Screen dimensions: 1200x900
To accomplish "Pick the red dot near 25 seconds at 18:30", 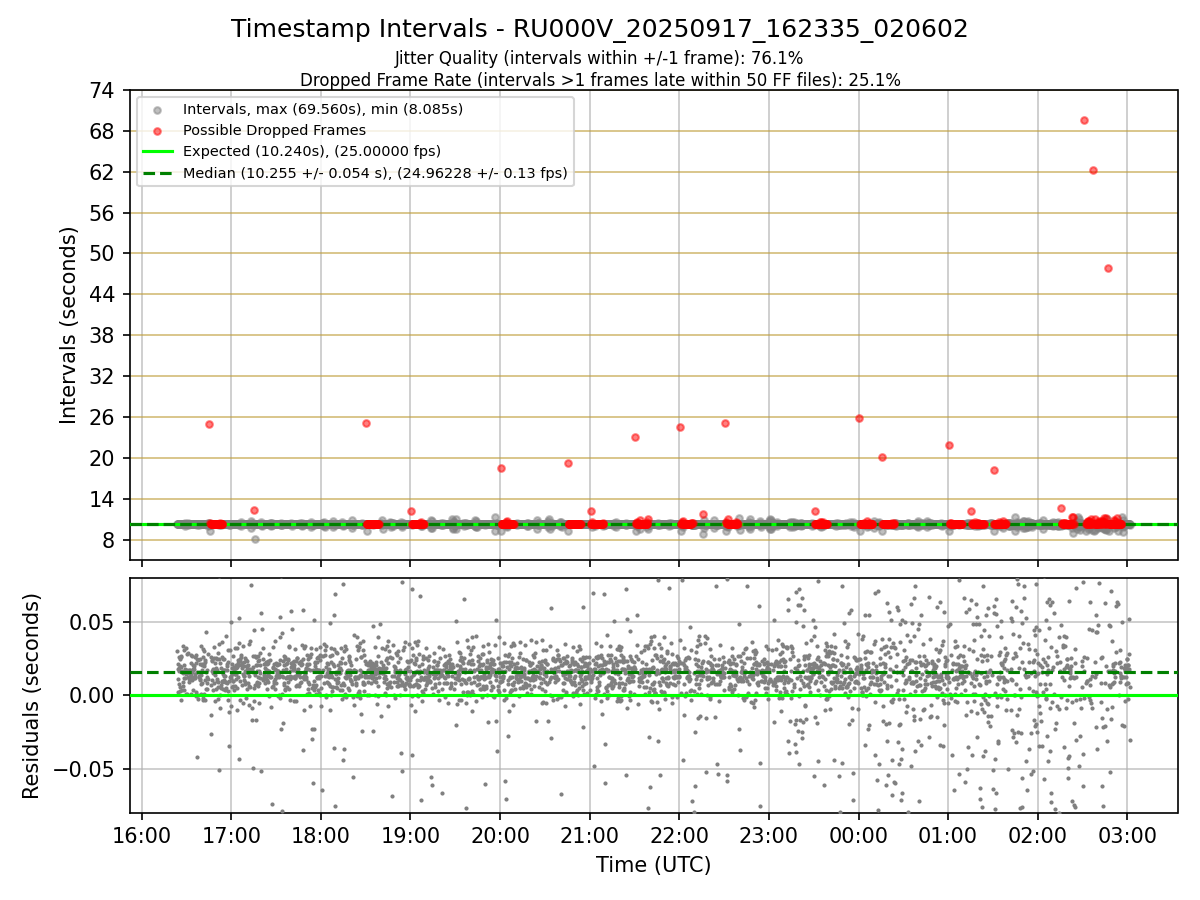I will pos(366,423).
